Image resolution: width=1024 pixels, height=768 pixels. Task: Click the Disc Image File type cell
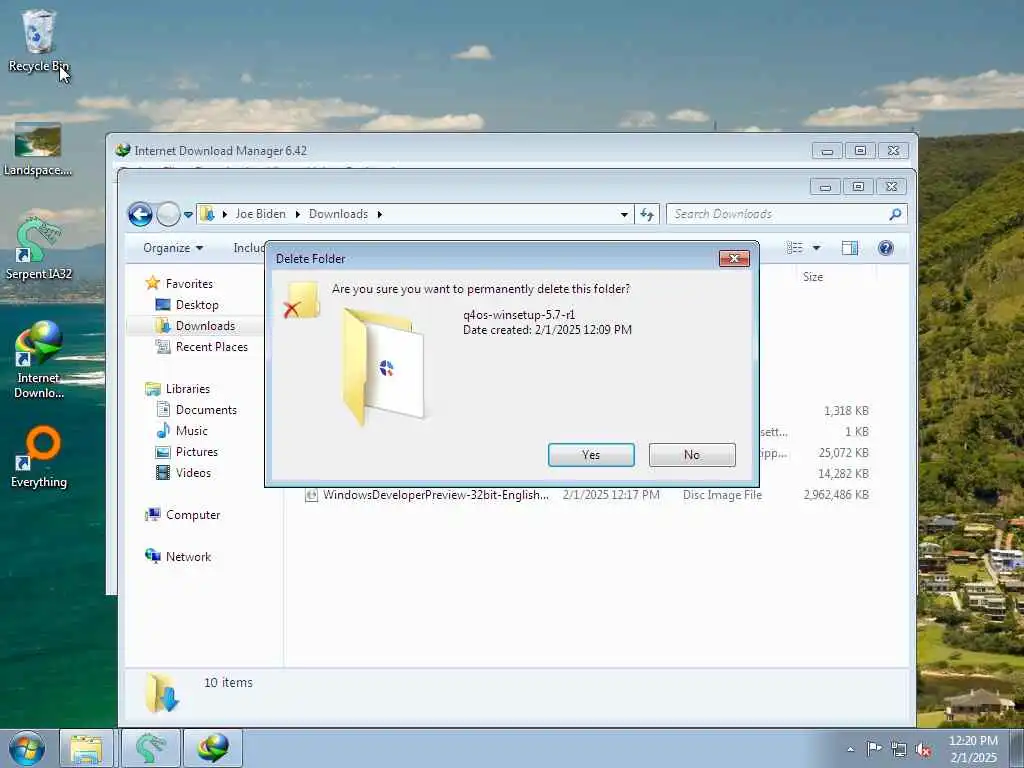[x=722, y=495]
